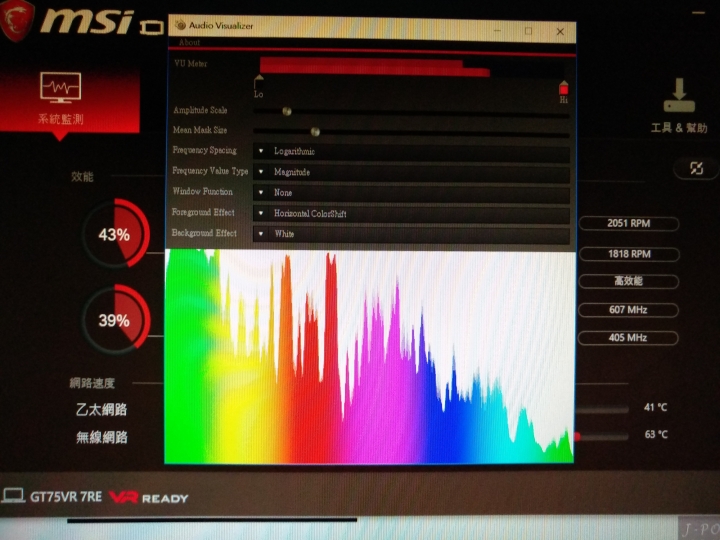This screenshot has width=720, height=540.
Task: Open the Window Function dropdown showing None
Action: [411, 192]
